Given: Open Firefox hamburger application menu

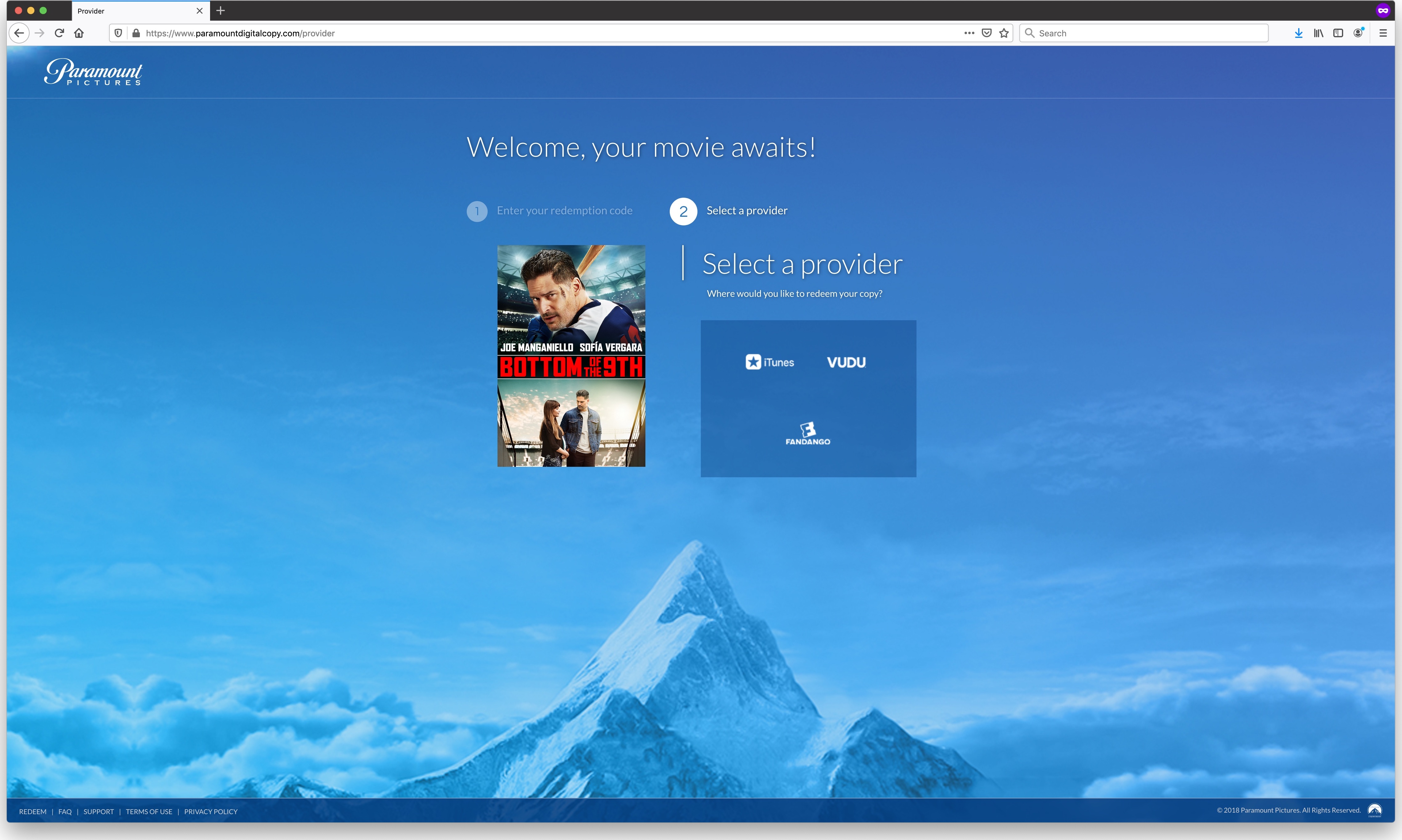Looking at the screenshot, I should tap(1383, 33).
